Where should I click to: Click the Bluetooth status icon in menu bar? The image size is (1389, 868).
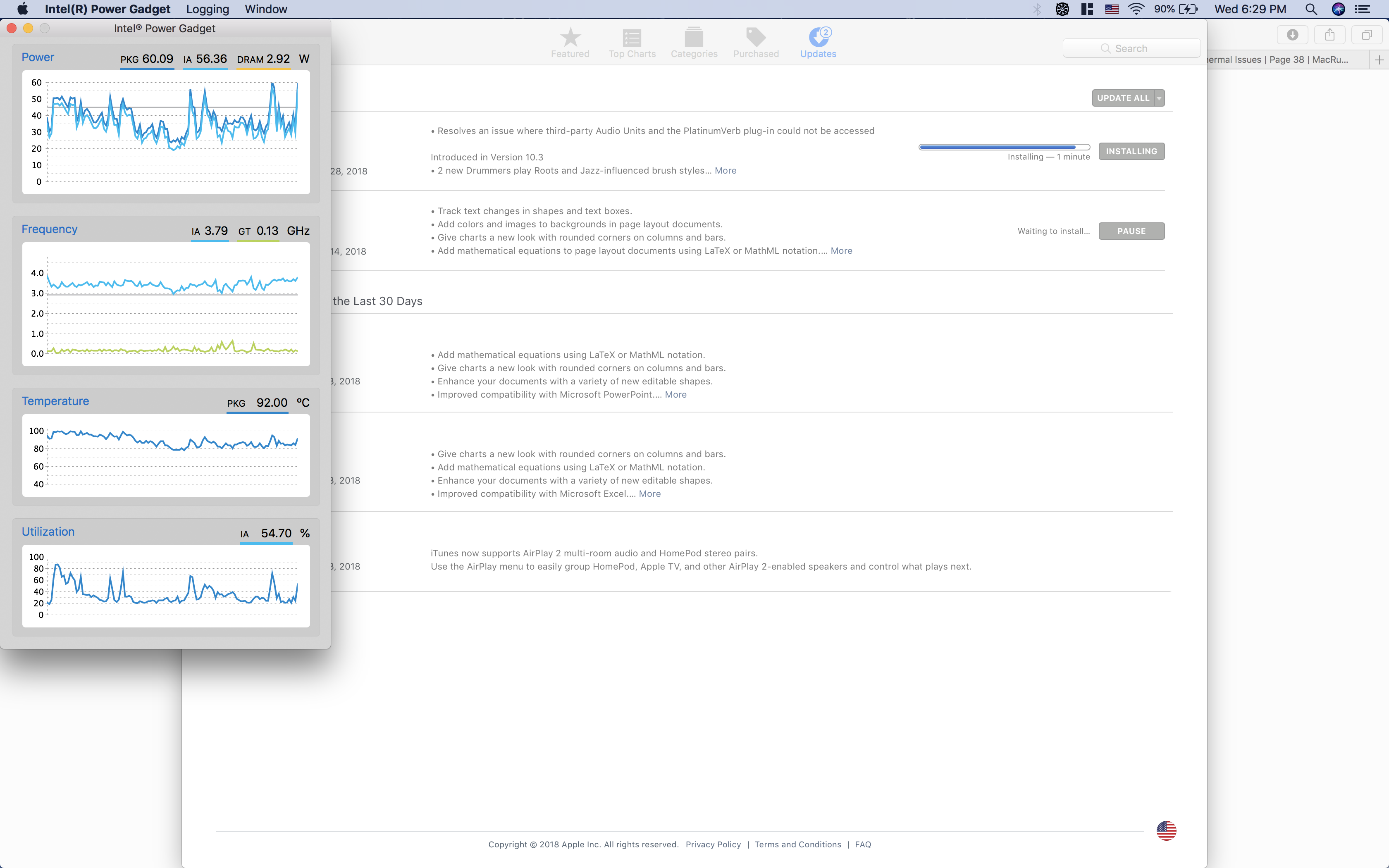(x=1037, y=9)
